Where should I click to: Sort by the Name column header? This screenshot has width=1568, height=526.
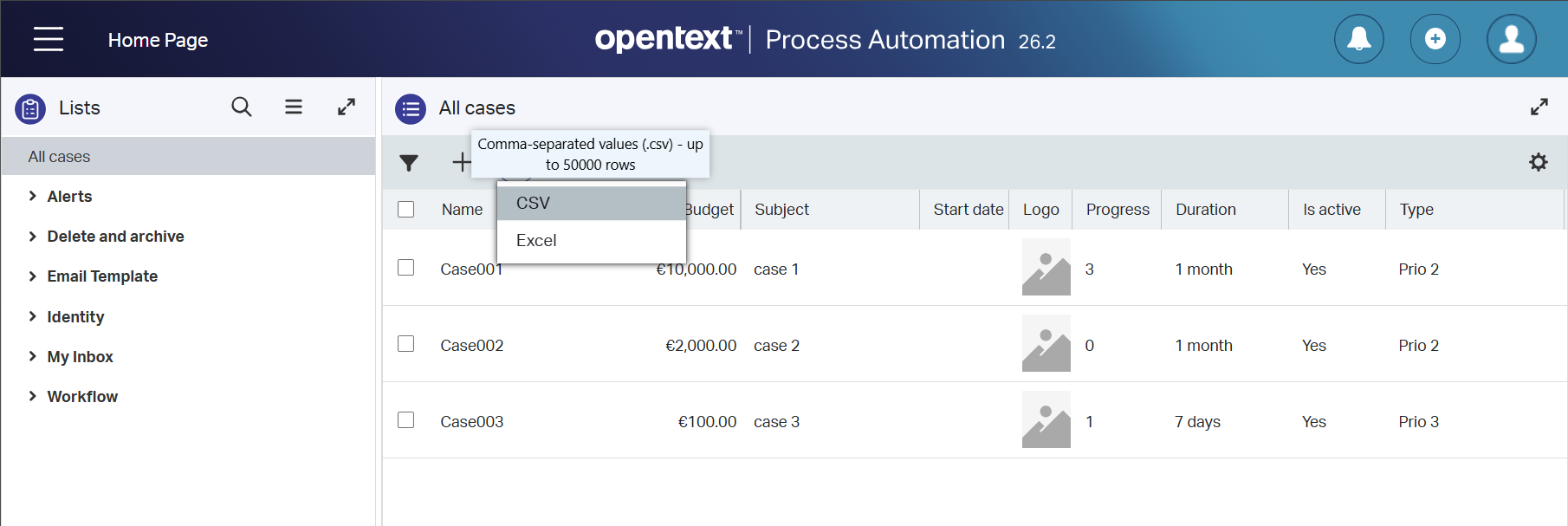462,210
